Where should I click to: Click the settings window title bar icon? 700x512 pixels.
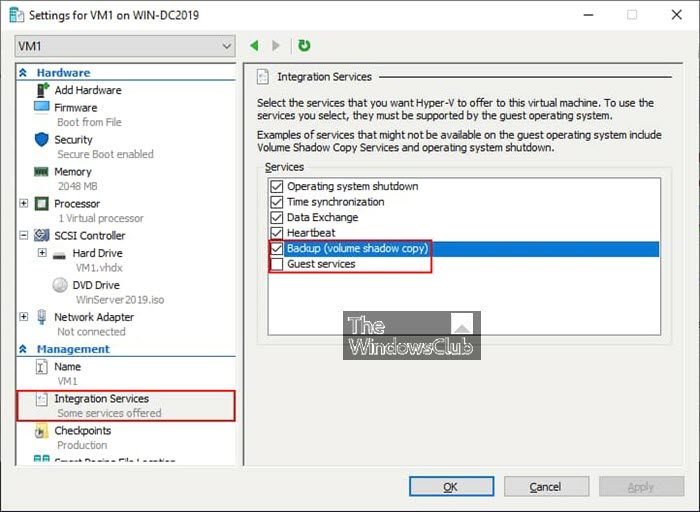pos(16,15)
